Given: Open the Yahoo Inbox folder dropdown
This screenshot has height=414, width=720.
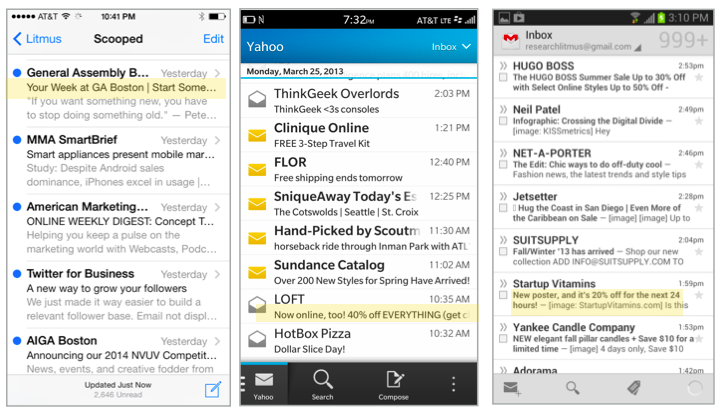Looking at the screenshot, I should (451, 46).
